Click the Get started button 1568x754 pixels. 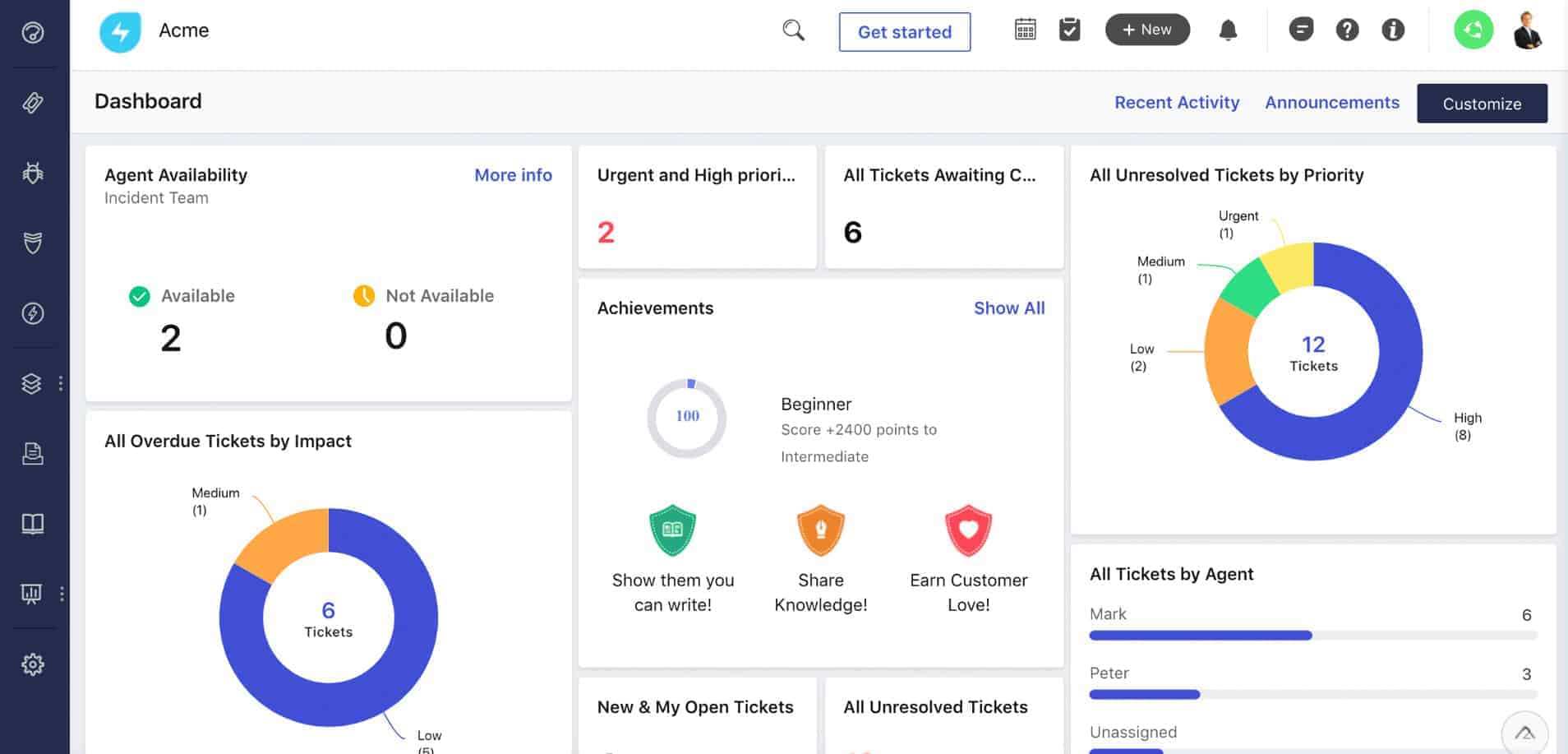tap(904, 32)
